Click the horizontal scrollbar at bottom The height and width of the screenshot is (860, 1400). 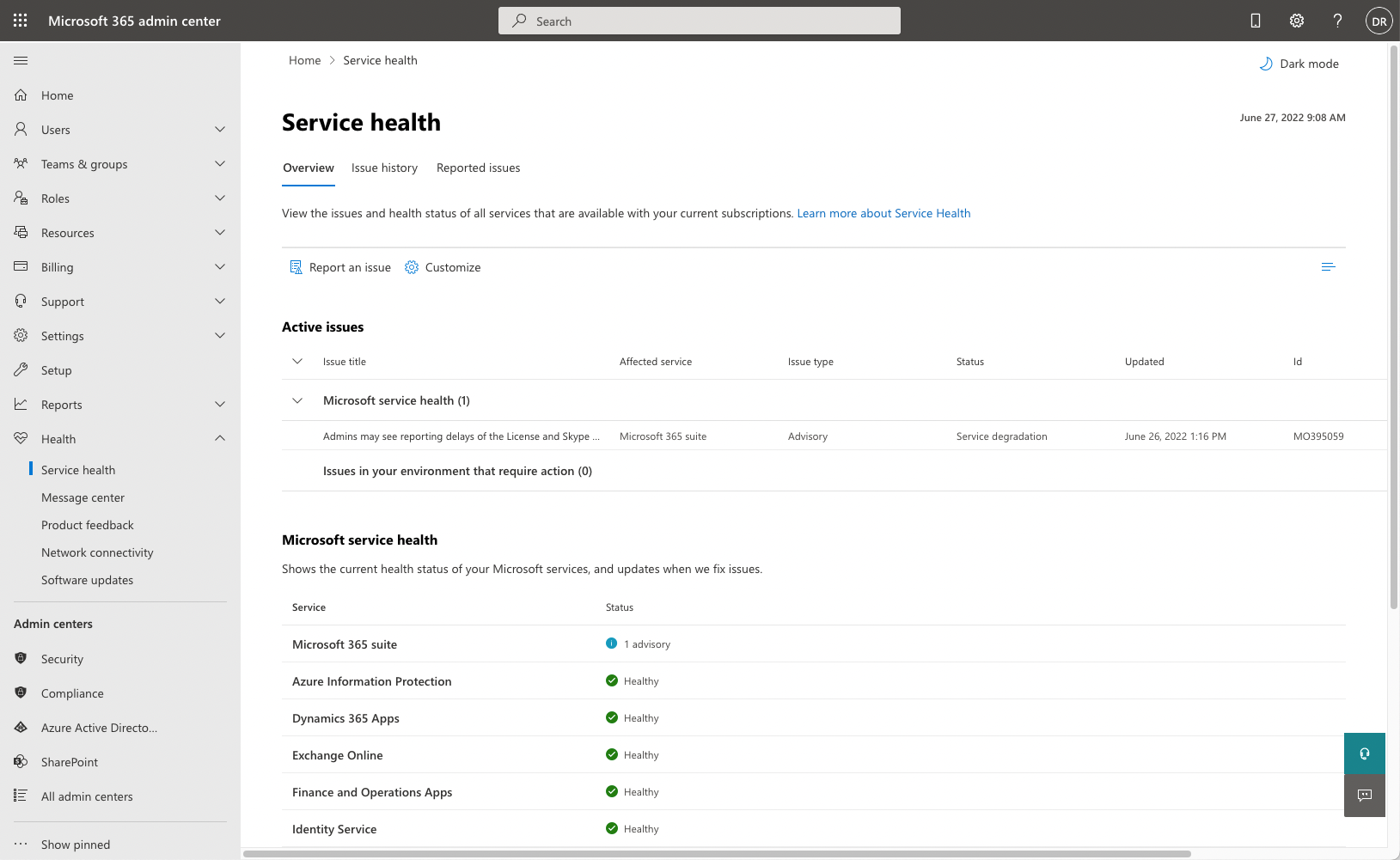point(717,854)
